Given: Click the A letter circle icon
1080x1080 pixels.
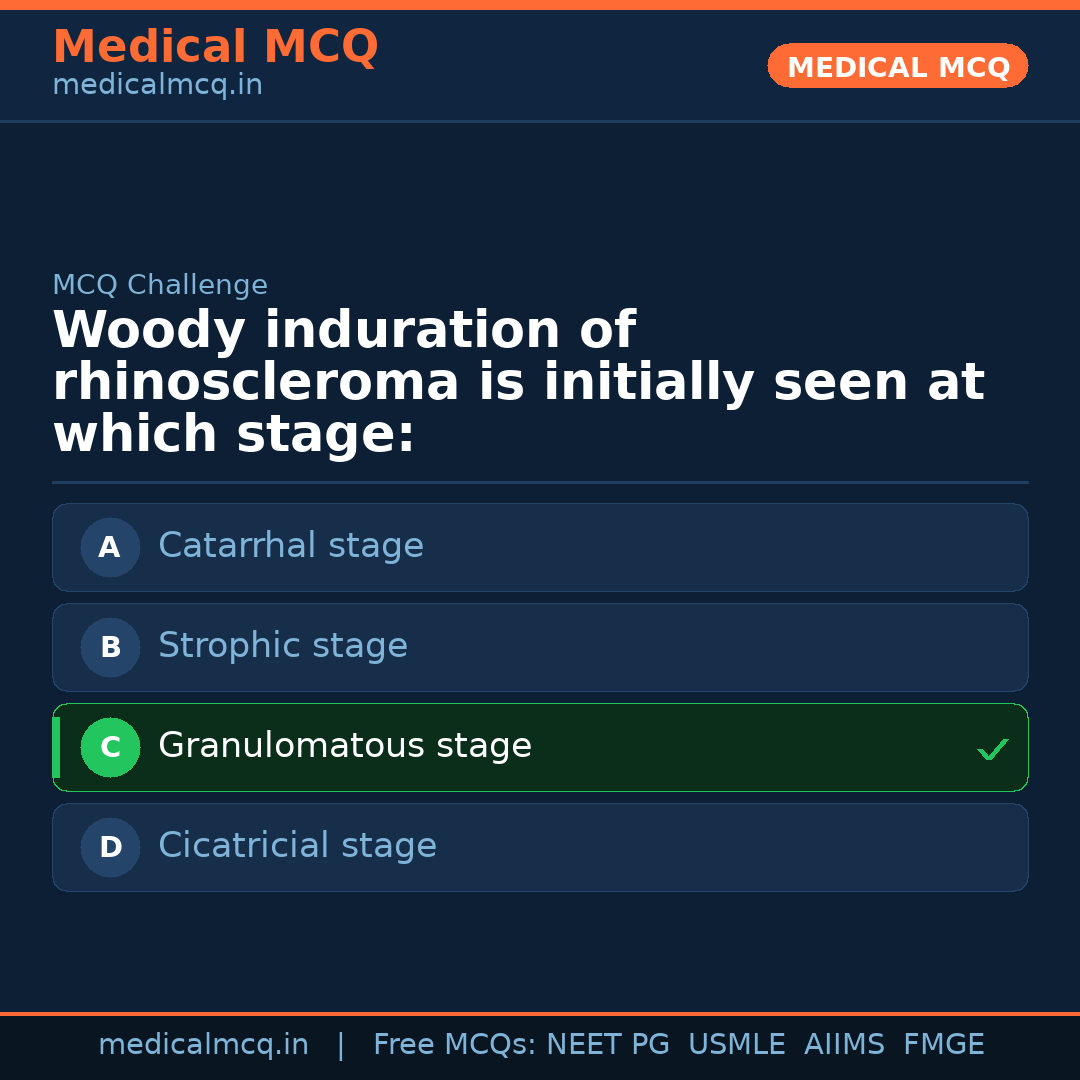Looking at the screenshot, I should pyautogui.click(x=110, y=547).
